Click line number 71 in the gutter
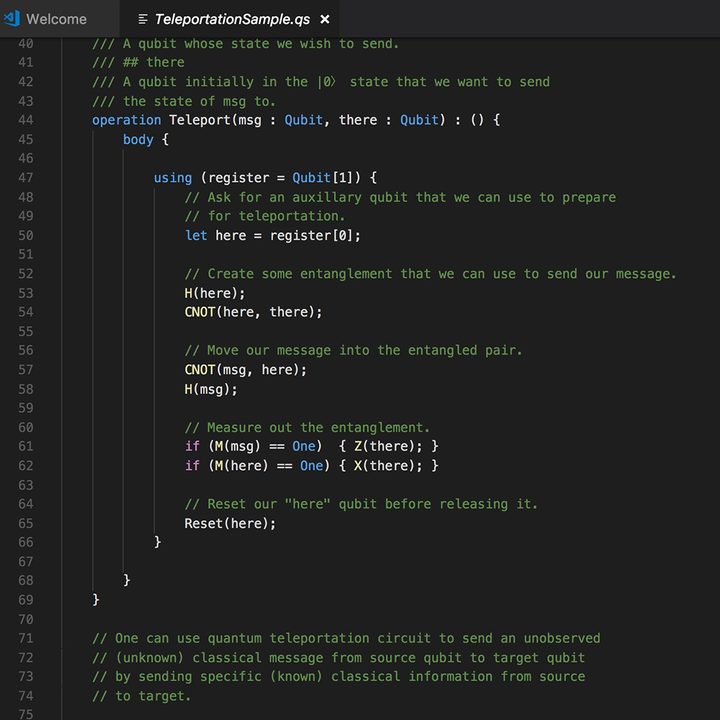720x720 pixels. click(x=26, y=638)
